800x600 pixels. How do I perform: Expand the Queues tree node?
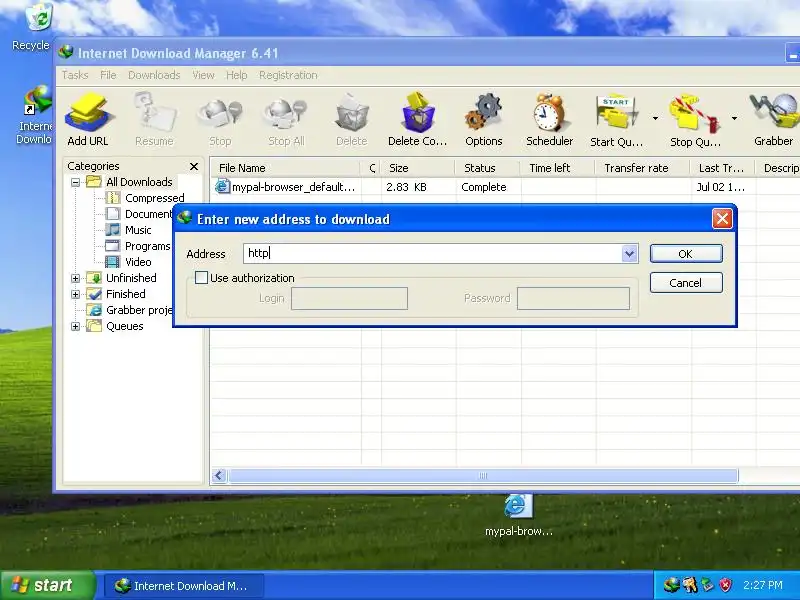[76, 326]
